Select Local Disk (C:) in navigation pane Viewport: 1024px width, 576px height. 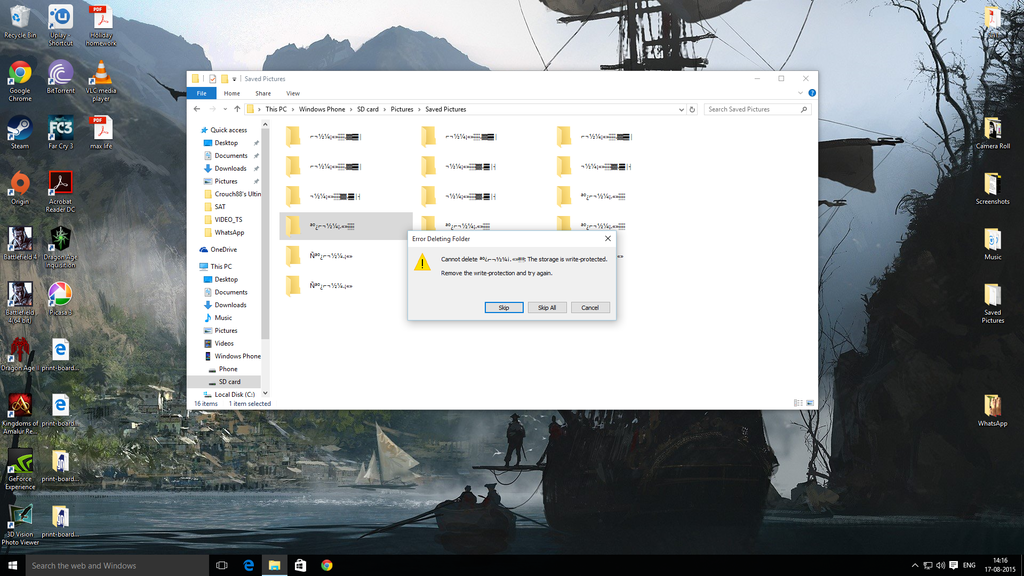[228, 394]
